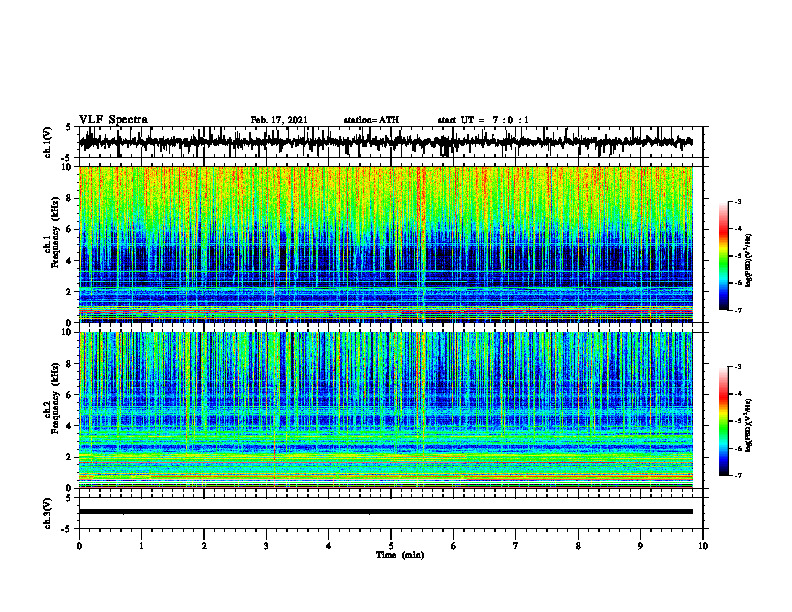Click the "7" tick on the Time axis
The width and height of the screenshot is (792, 612).
pyautogui.click(x=516, y=546)
